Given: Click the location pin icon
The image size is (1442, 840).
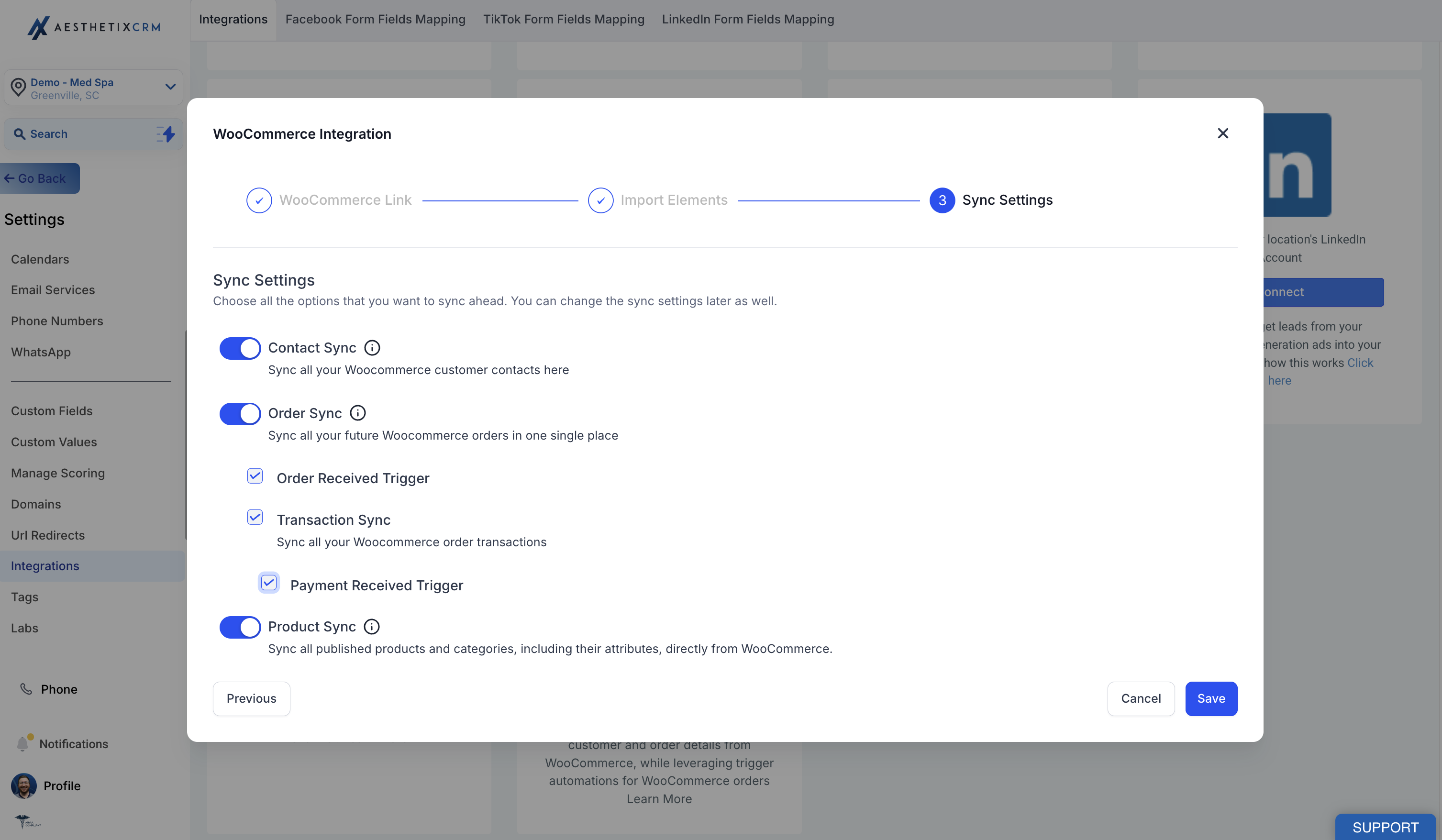Looking at the screenshot, I should click(x=18, y=88).
